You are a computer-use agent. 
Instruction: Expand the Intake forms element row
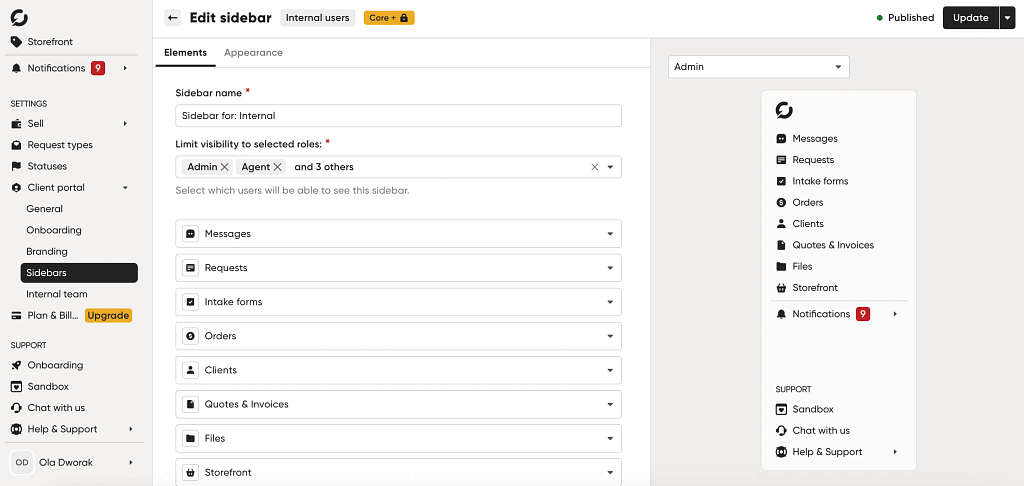(x=610, y=302)
